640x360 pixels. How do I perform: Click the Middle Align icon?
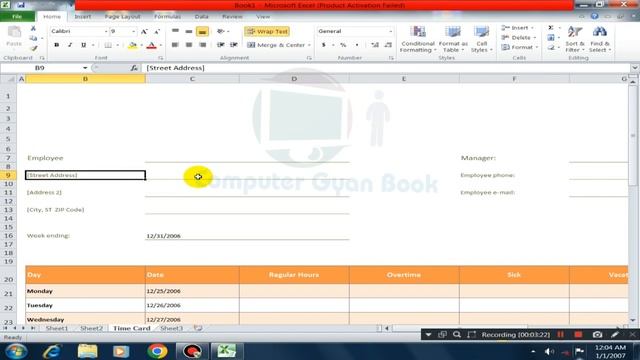(189, 31)
